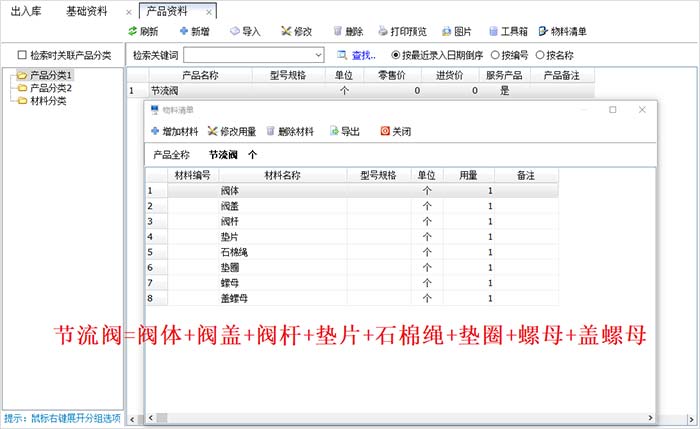Screen dimensions: 700x429
Task: Click the 删除 delete icon in main toolbar
Action: click(339, 31)
